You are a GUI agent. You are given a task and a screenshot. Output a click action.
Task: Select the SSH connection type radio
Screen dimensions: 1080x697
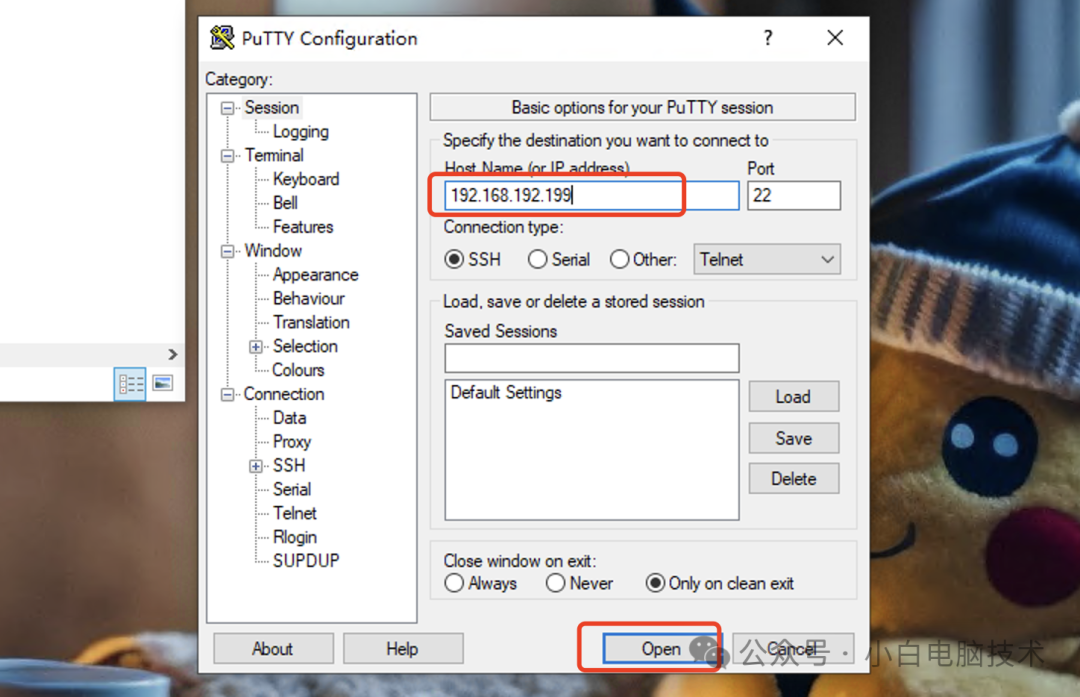[x=454, y=260]
